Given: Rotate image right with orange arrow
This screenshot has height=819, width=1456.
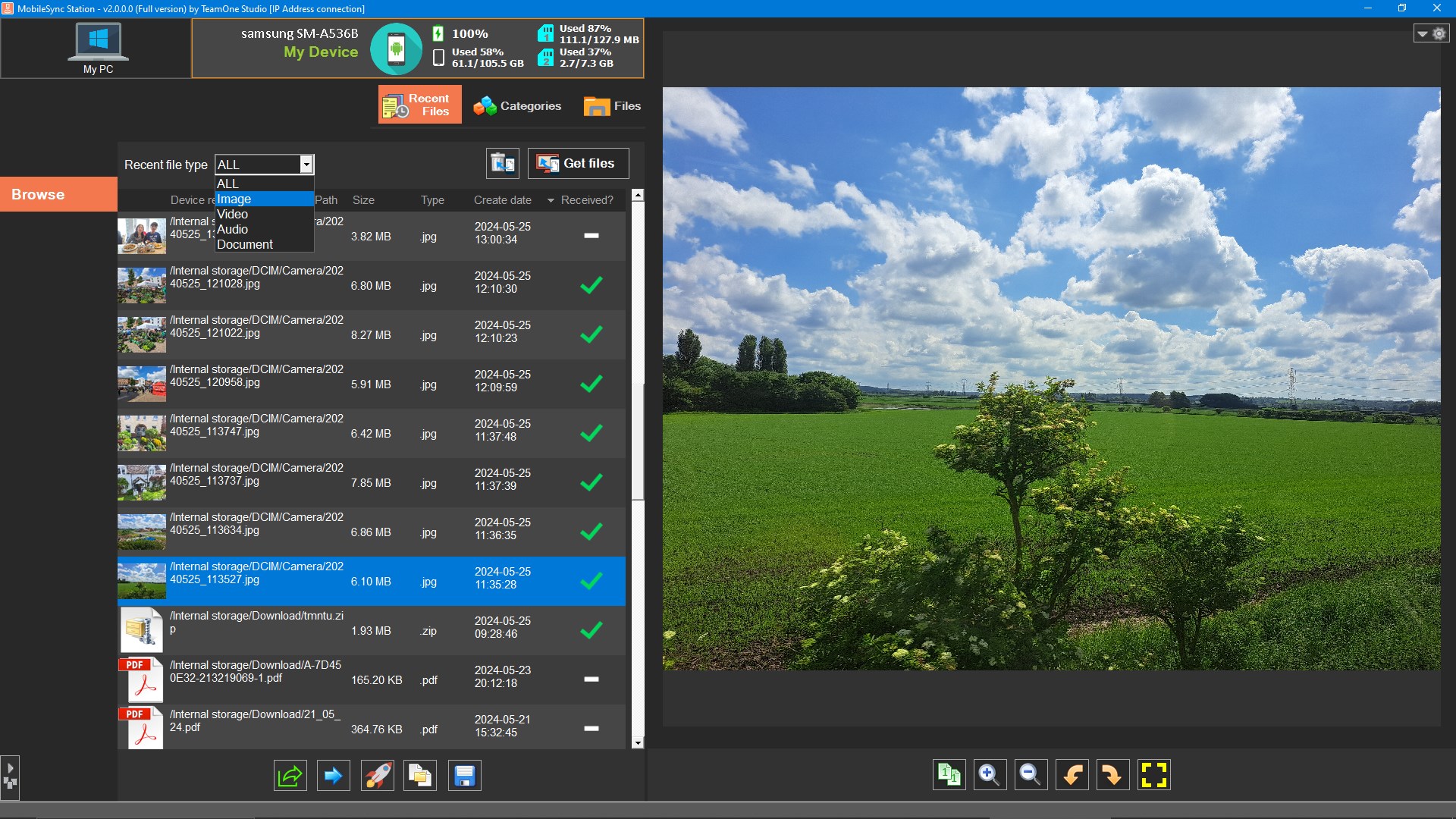Looking at the screenshot, I should point(1112,775).
